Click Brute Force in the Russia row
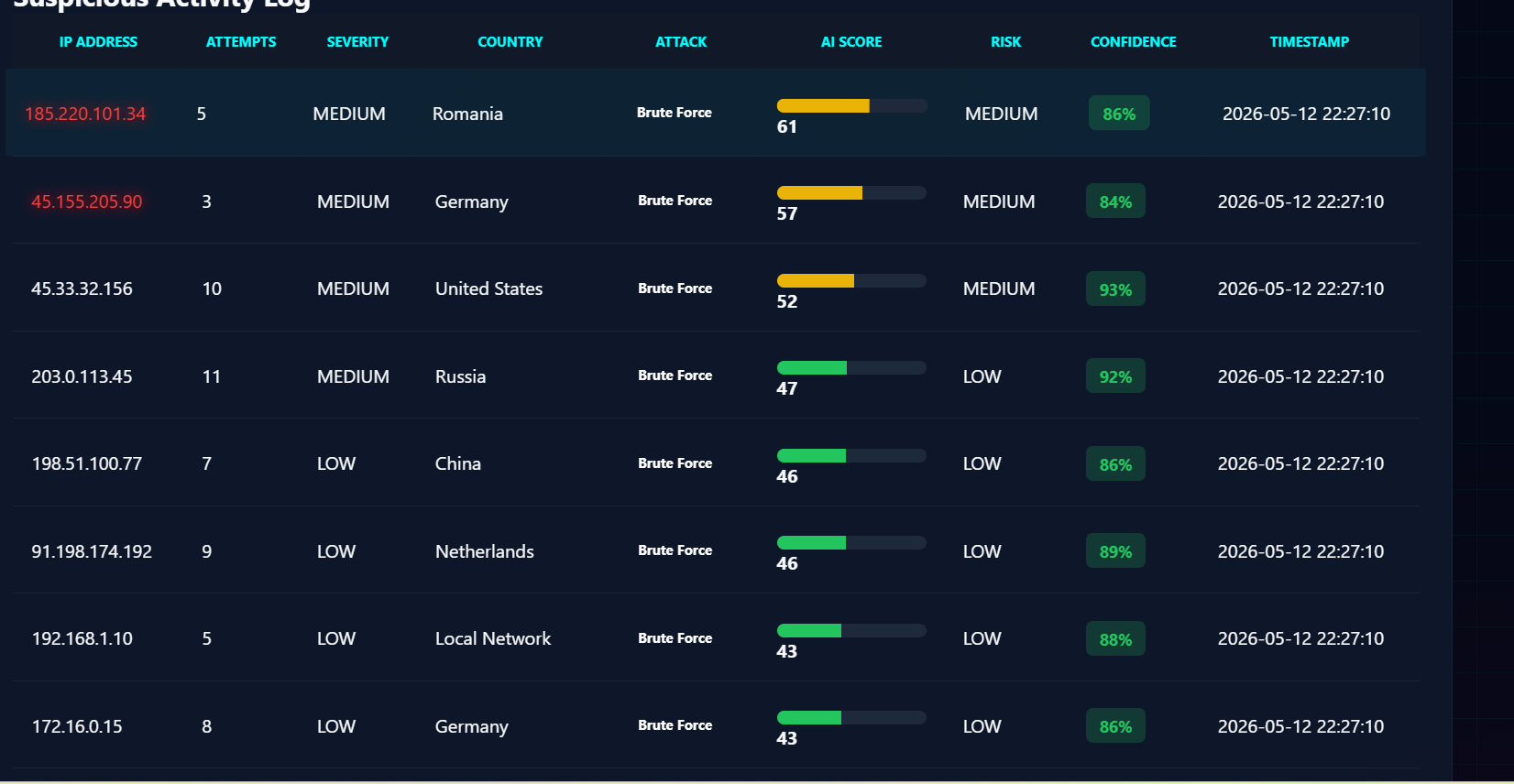This screenshot has height=784, width=1514. [x=675, y=376]
